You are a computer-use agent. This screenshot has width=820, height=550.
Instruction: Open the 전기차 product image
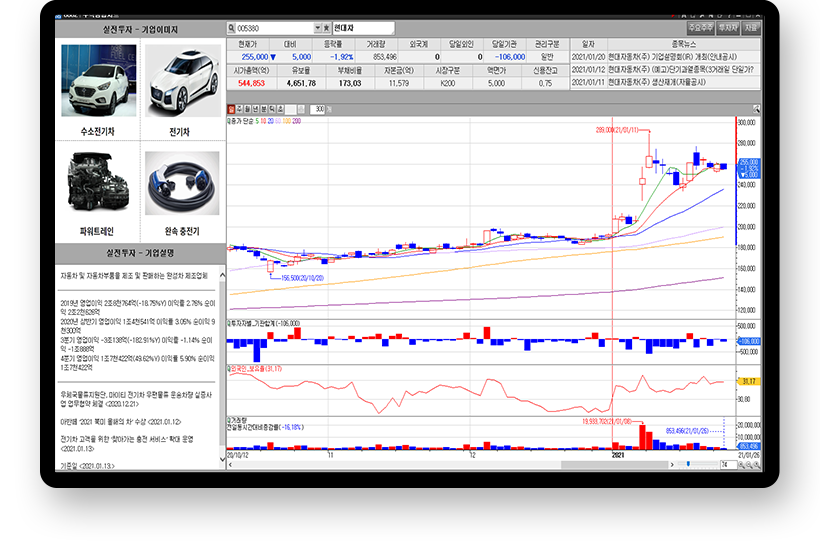tap(182, 80)
